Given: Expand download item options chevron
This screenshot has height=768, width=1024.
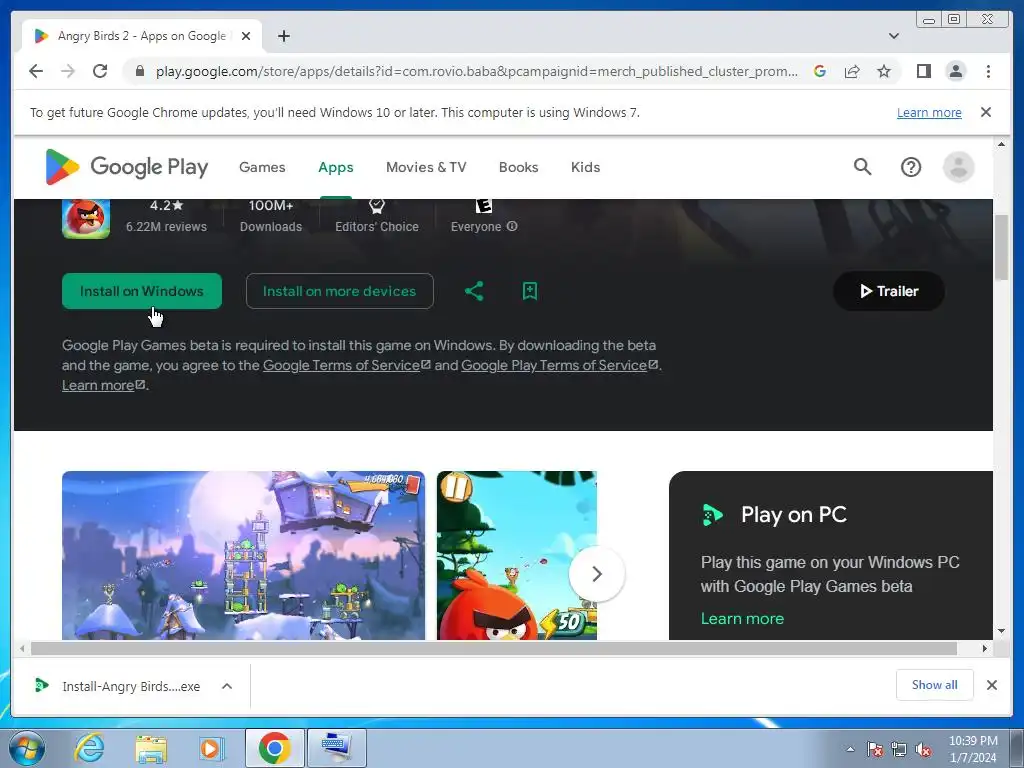Looking at the screenshot, I should tap(227, 686).
